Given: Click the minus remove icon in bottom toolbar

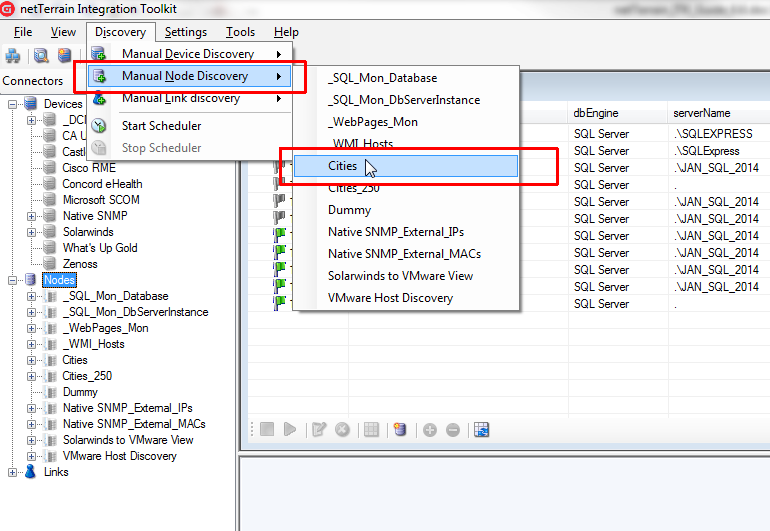Looking at the screenshot, I should pos(453,430).
